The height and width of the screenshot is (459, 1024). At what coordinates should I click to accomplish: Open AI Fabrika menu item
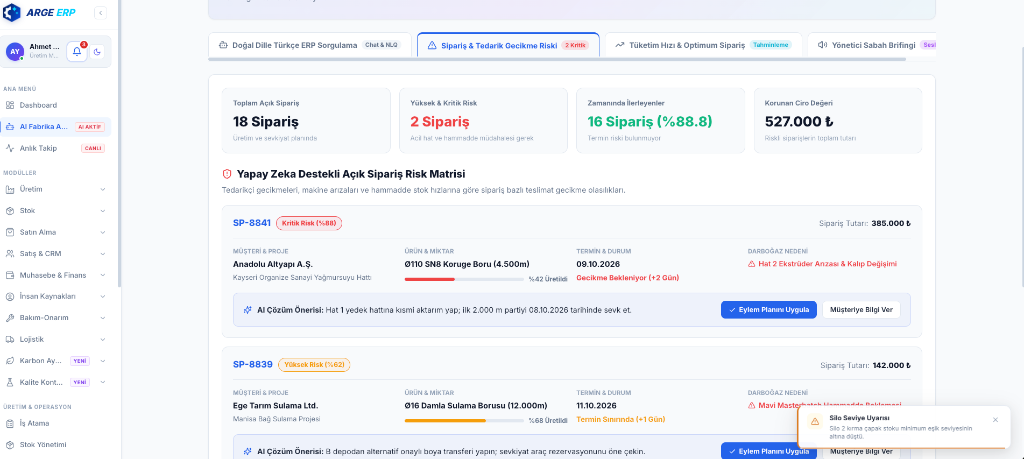56,127
